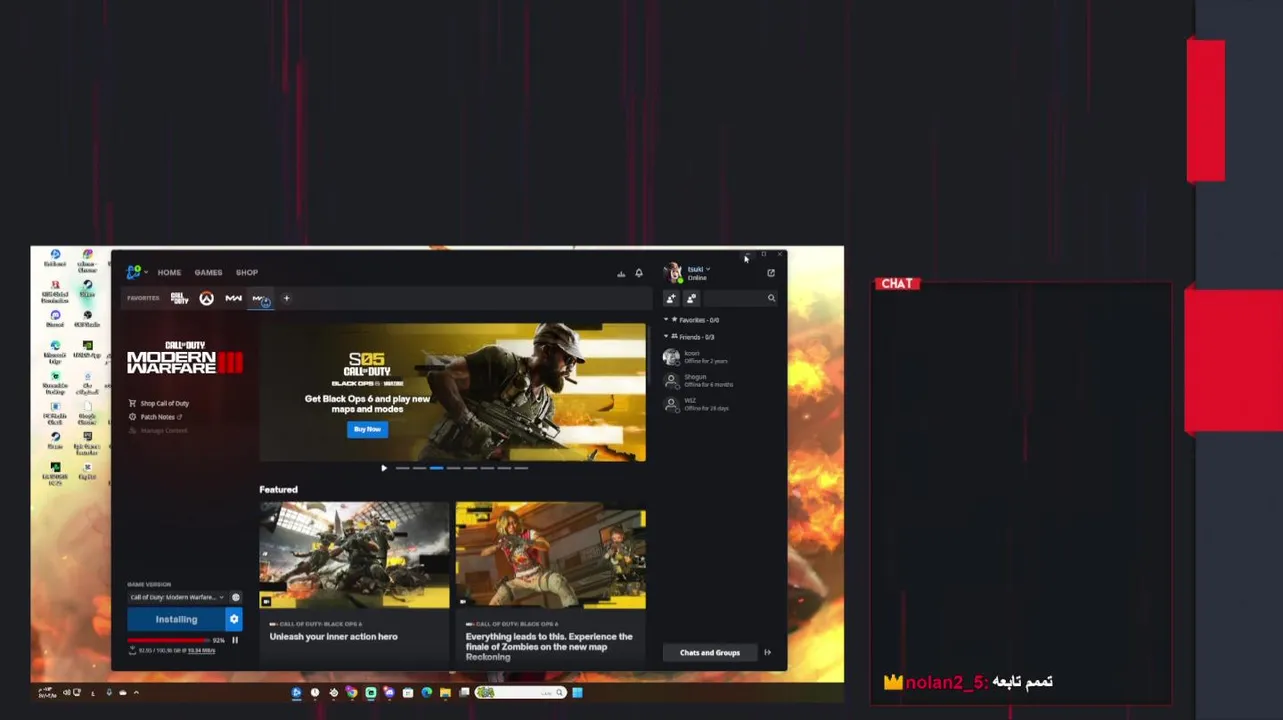Select Call of Duty in favorites bar
This screenshot has width=1283, height=720.
(179, 298)
